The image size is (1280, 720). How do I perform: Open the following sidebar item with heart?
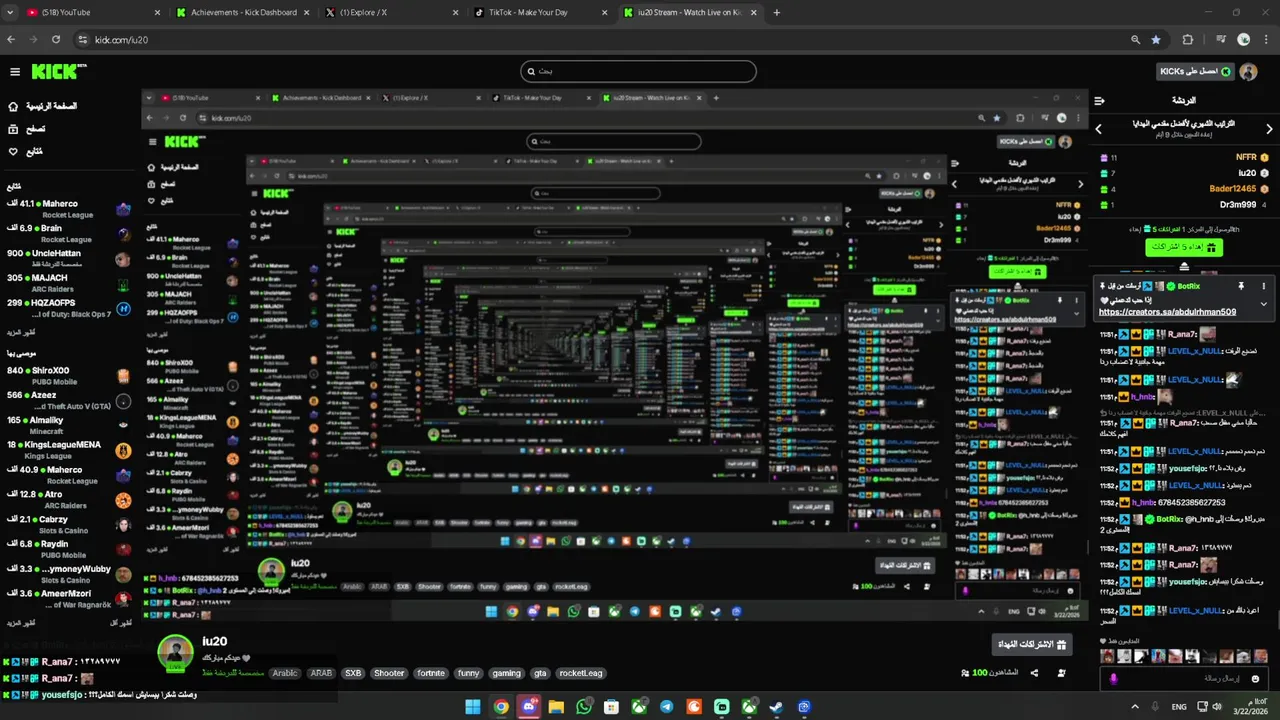coord(27,152)
